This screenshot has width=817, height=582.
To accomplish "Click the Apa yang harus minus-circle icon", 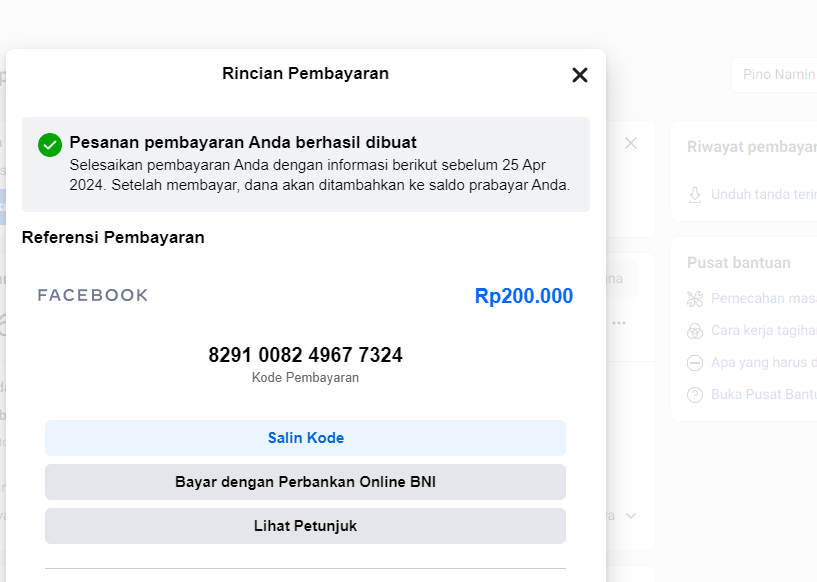I will (x=695, y=363).
